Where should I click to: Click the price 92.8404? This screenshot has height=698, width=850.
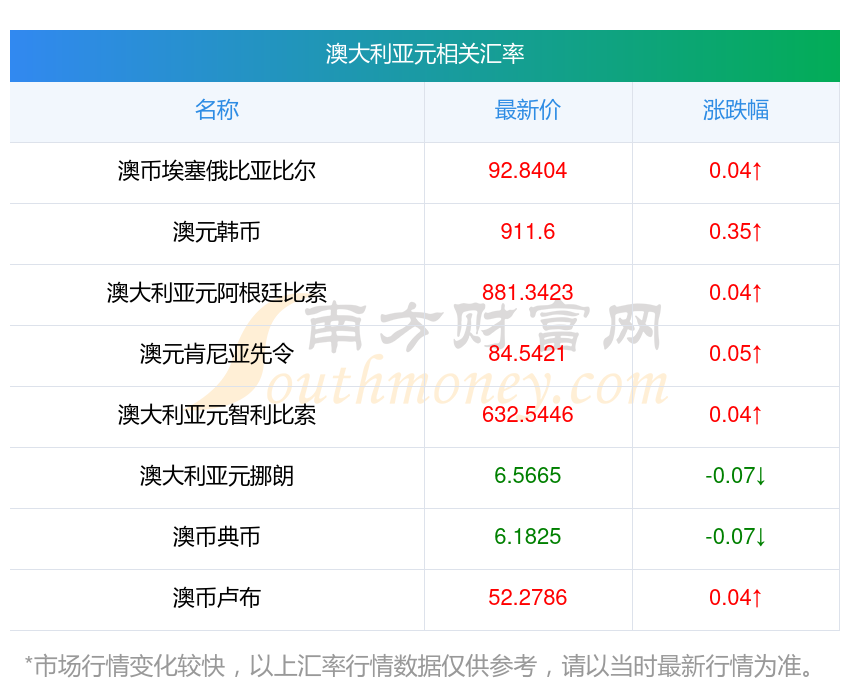[527, 171]
